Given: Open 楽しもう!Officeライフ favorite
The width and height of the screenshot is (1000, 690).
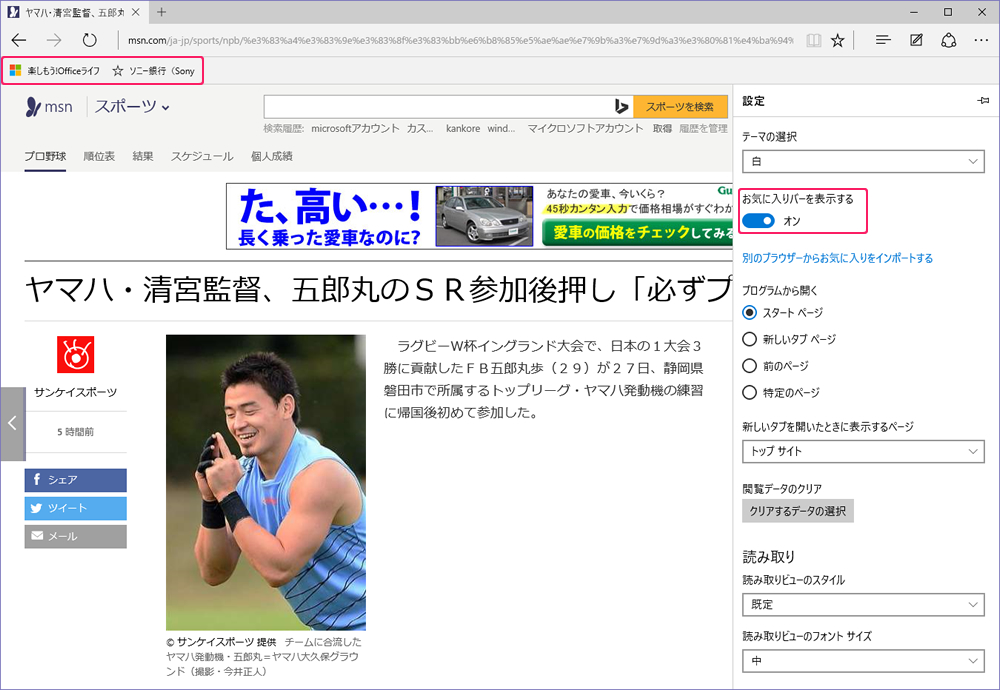Looking at the screenshot, I should pyautogui.click(x=55, y=71).
